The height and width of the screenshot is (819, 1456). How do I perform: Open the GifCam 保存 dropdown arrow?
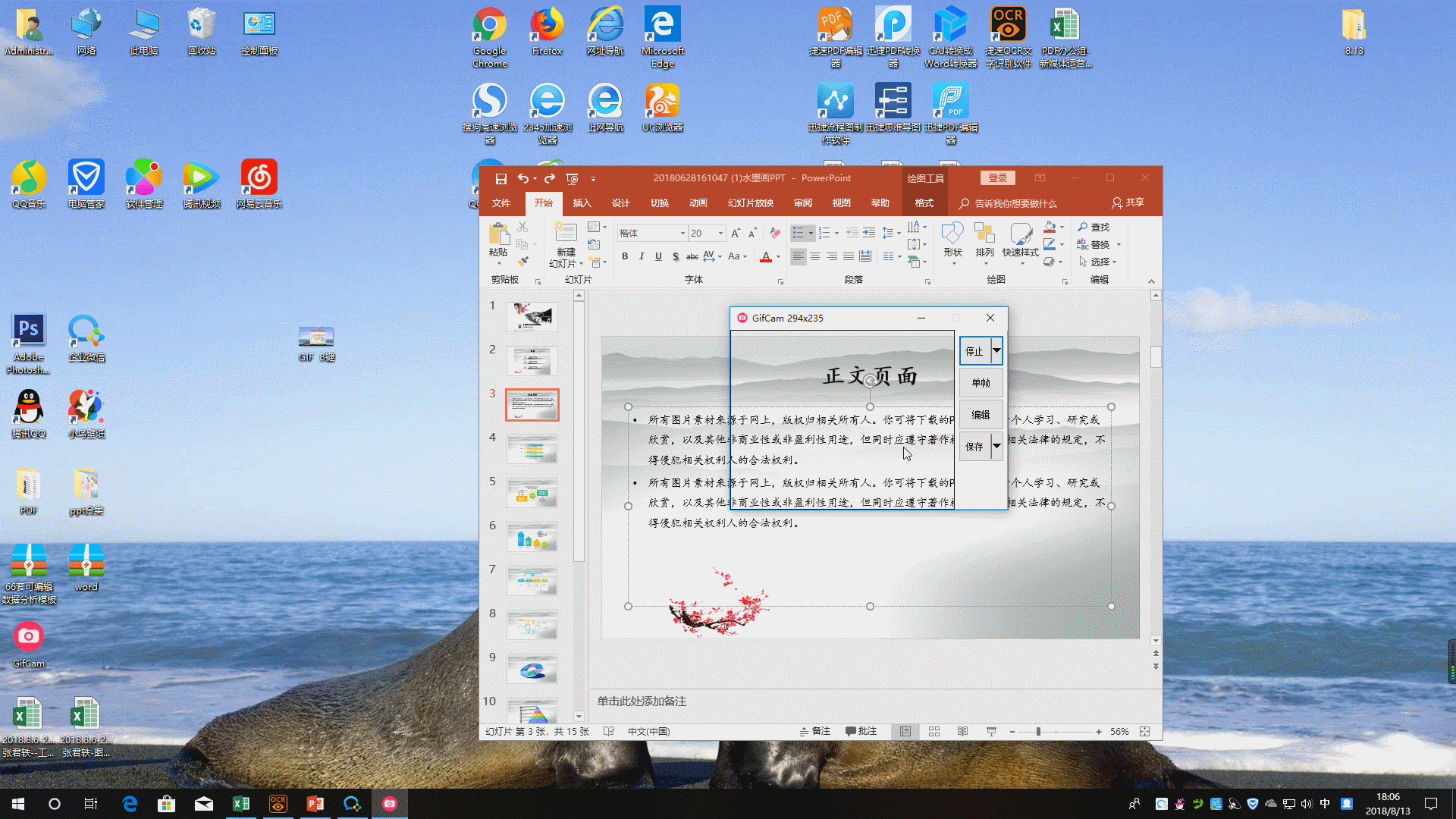tap(996, 446)
